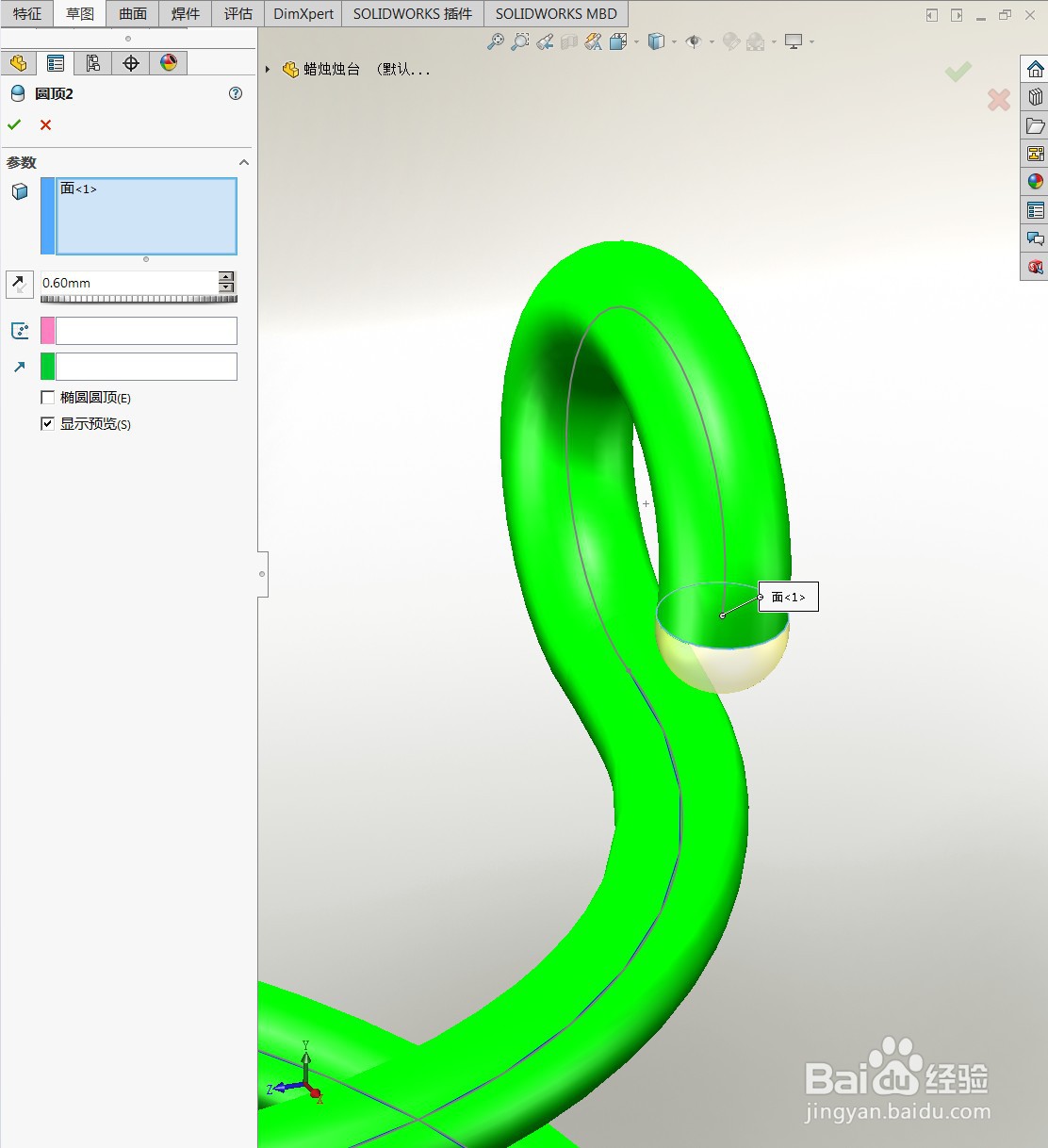Switch to the 评估 tab
Image resolution: width=1048 pixels, height=1148 pixels.
coord(238,13)
